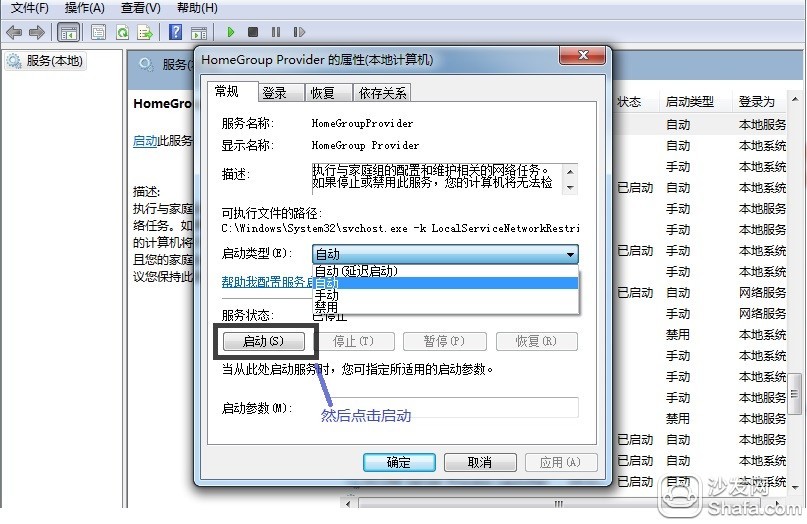
Task: Click the properties sheet toolbar icon
Action: pos(98,32)
